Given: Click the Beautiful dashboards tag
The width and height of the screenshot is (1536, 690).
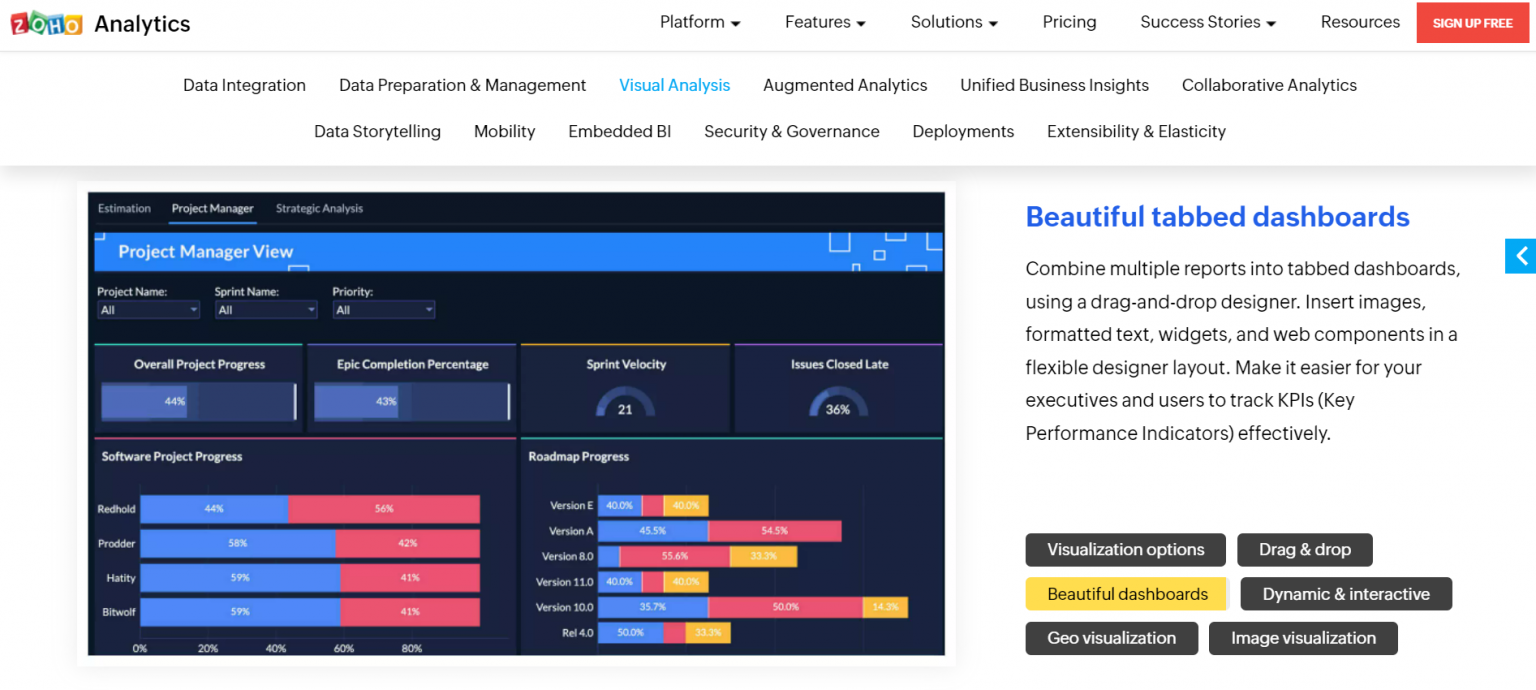Looking at the screenshot, I should (x=1125, y=593).
